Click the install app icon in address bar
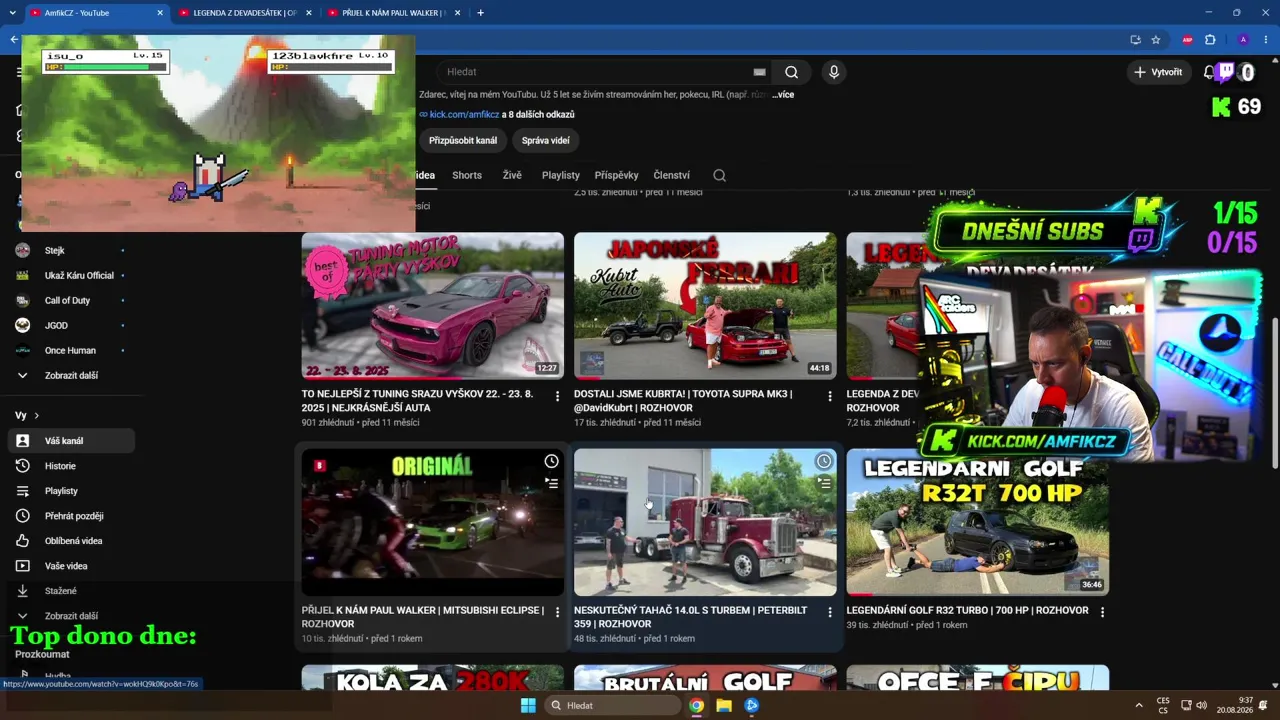Viewport: 1280px width, 720px height. (x=1135, y=40)
